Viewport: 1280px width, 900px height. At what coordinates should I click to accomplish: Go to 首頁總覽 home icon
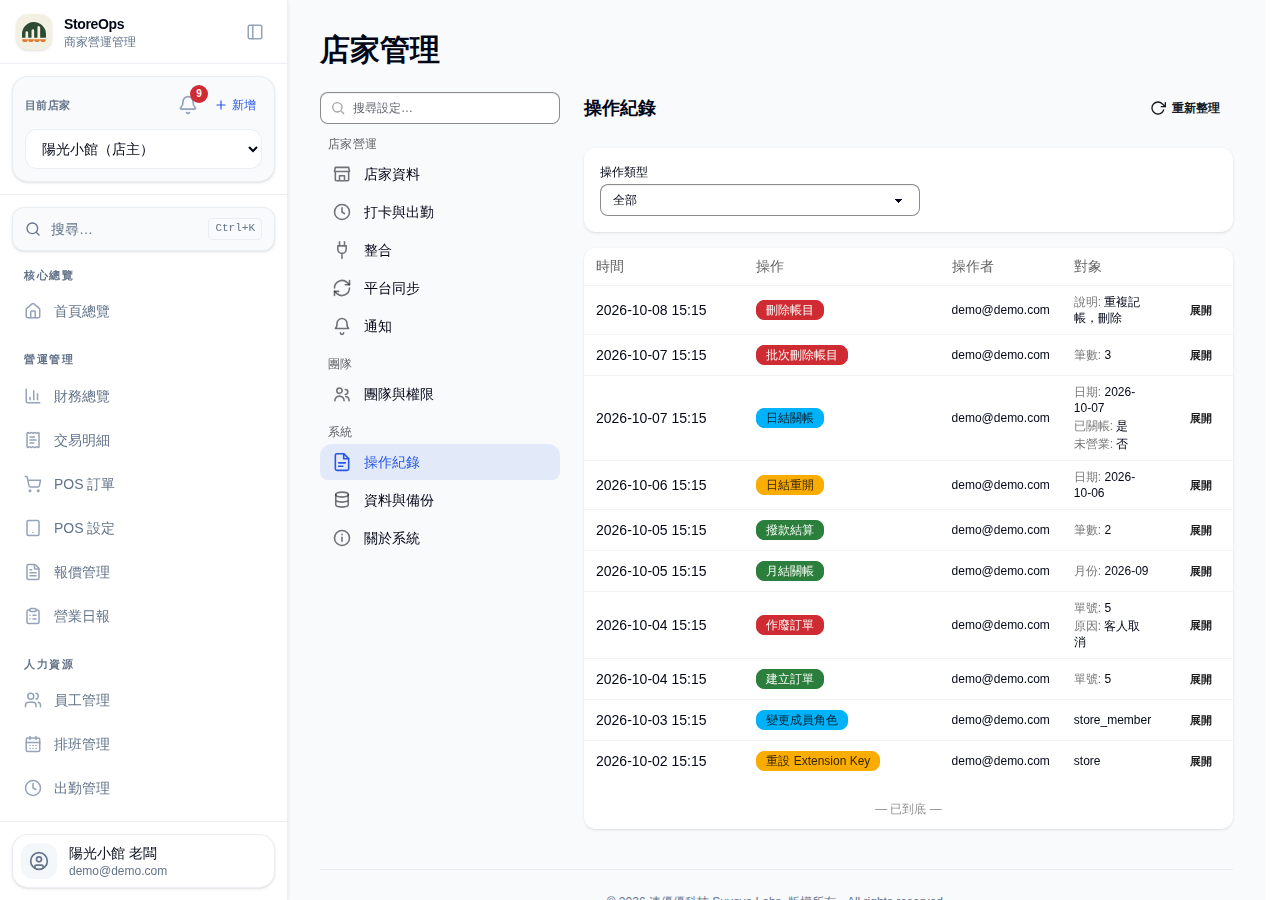(x=33, y=311)
